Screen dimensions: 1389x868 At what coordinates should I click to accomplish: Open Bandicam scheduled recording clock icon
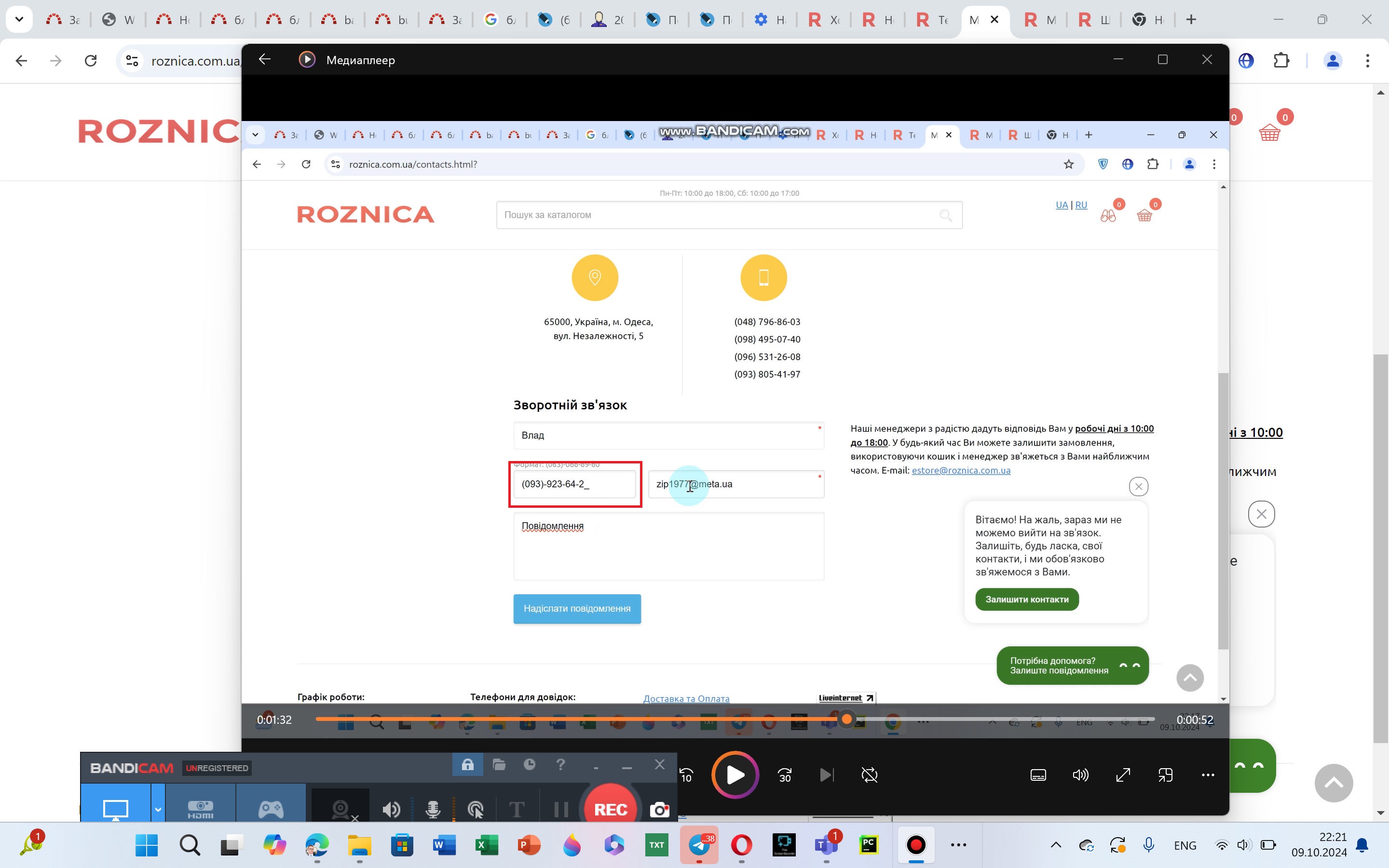pyautogui.click(x=529, y=765)
